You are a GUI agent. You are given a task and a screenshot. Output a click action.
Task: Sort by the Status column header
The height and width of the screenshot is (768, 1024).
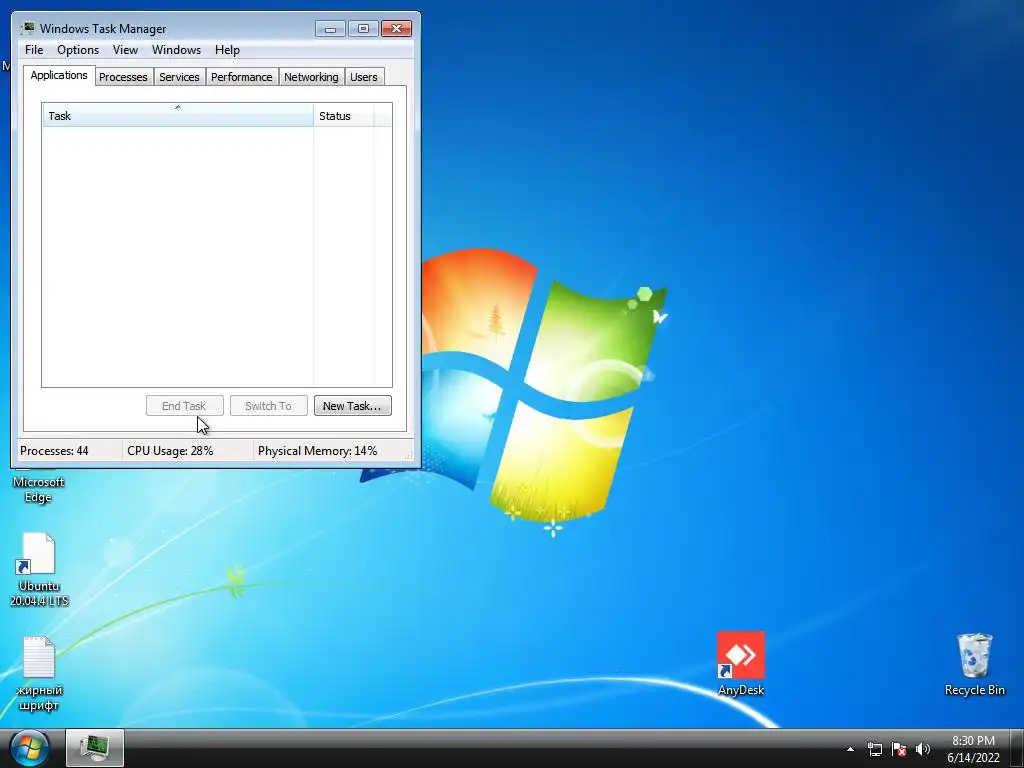tap(344, 116)
